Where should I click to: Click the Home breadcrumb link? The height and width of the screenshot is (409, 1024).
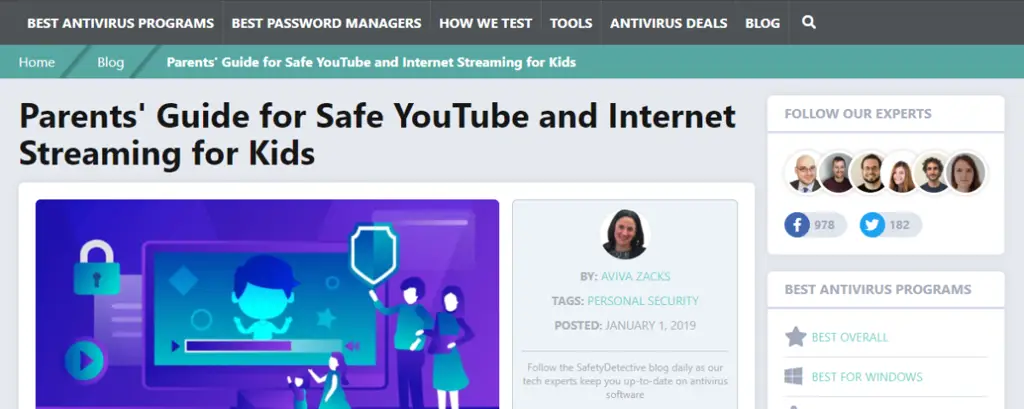(x=37, y=62)
